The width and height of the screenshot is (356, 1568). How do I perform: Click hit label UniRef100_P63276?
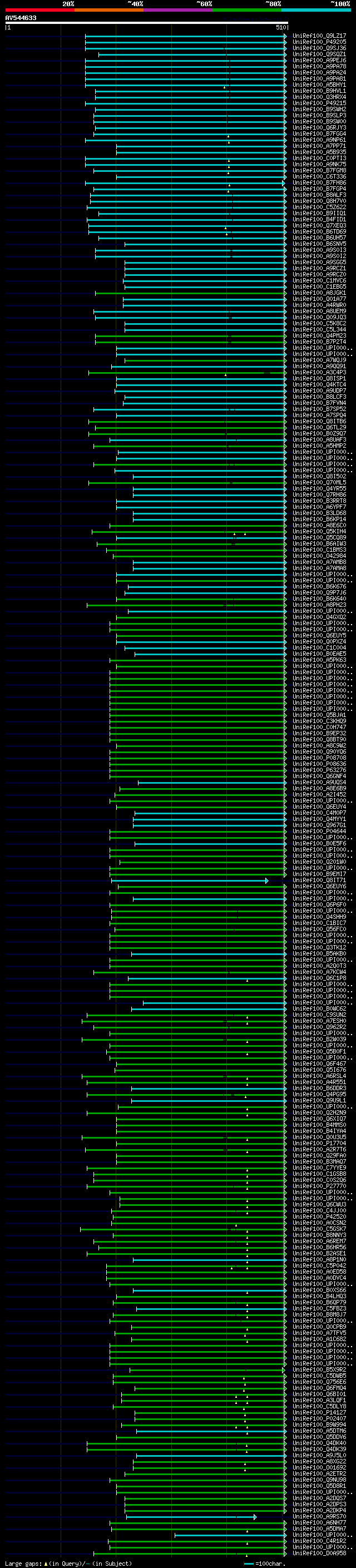click(x=319, y=770)
